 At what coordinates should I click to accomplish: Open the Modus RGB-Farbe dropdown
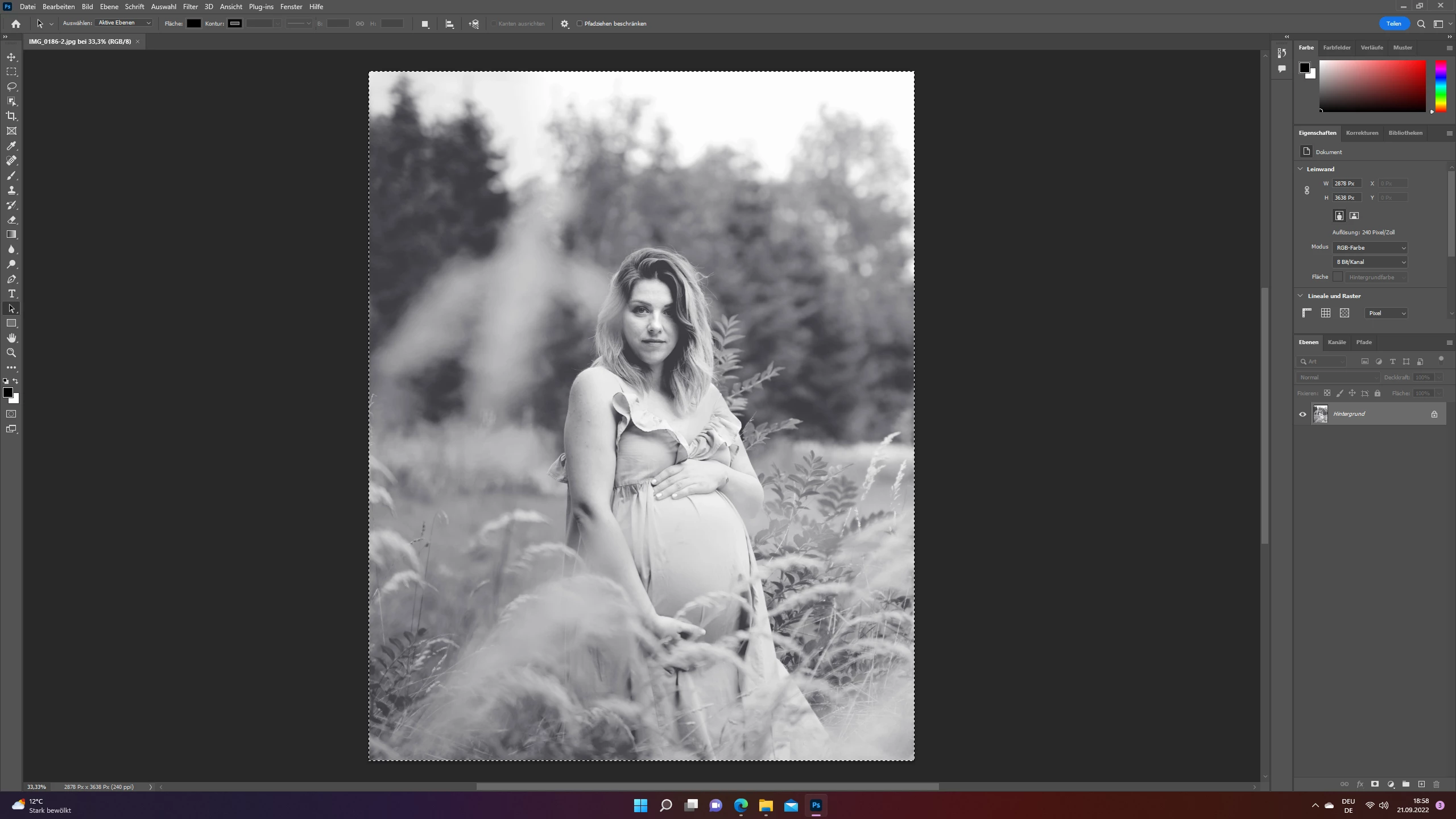[x=1370, y=247]
